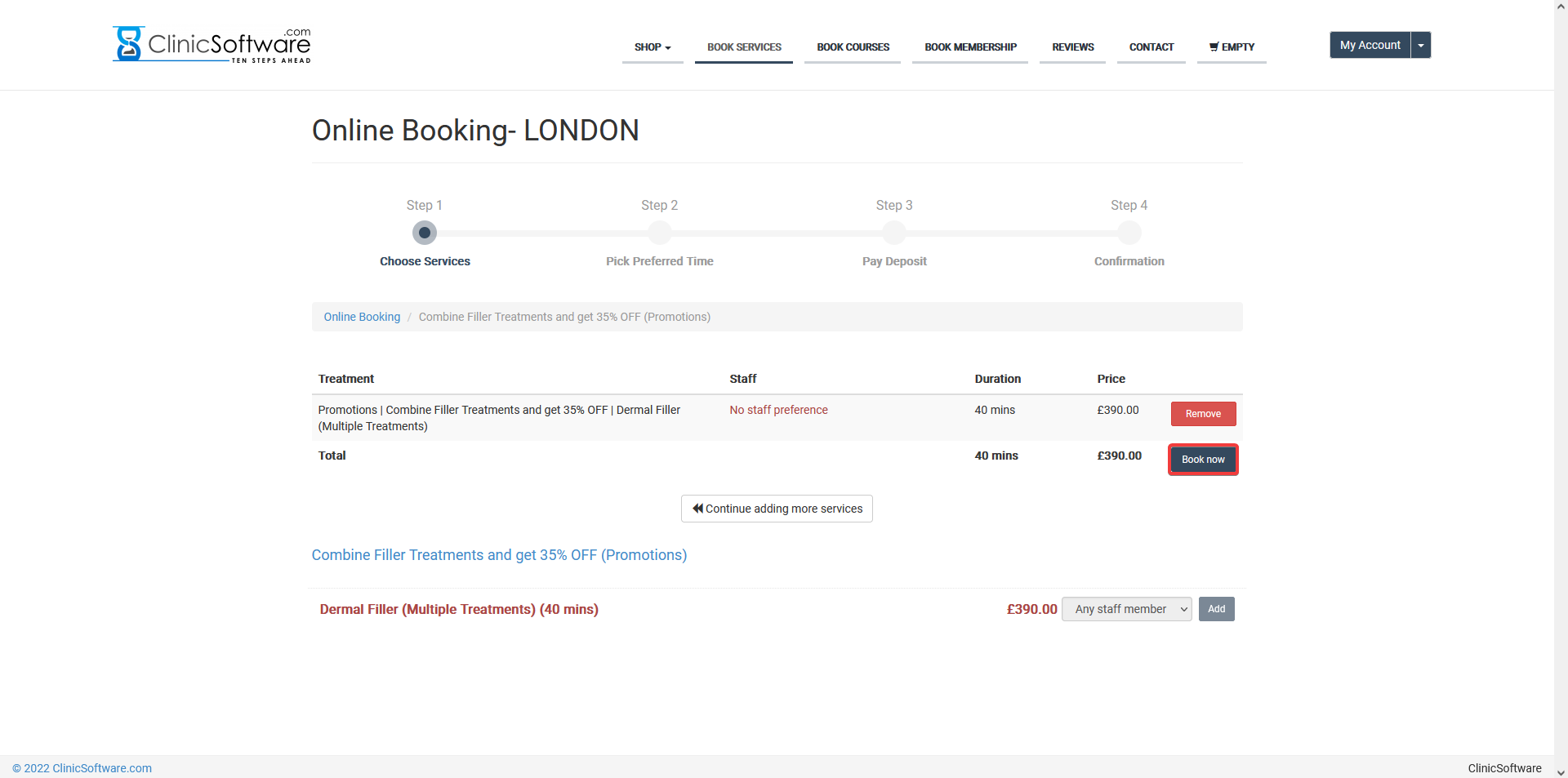
Task: Click the Step 4 Confirmation circle
Action: tap(1129, 233)
